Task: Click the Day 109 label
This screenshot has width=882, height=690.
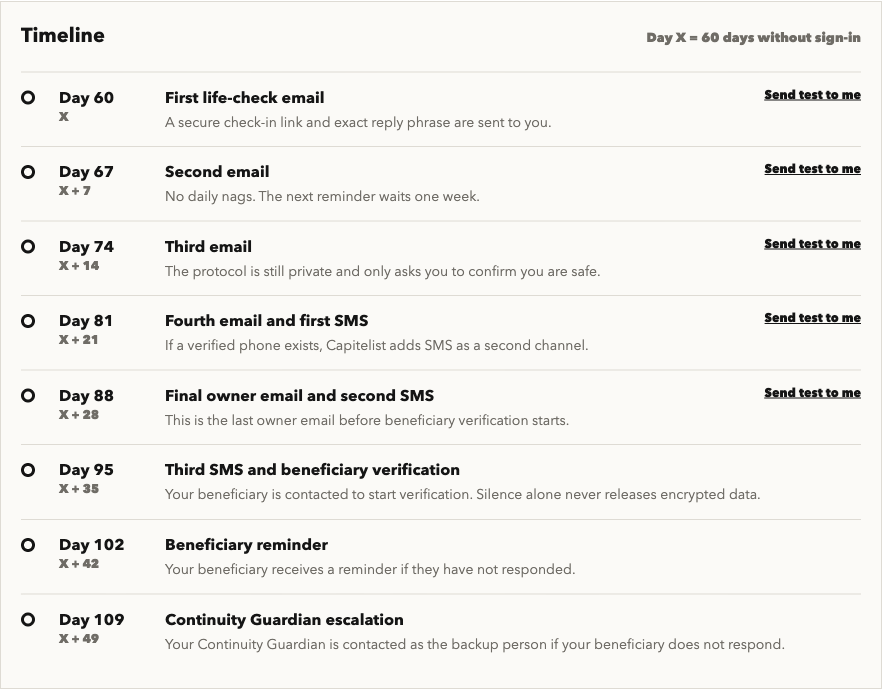Action: point(92,620)
